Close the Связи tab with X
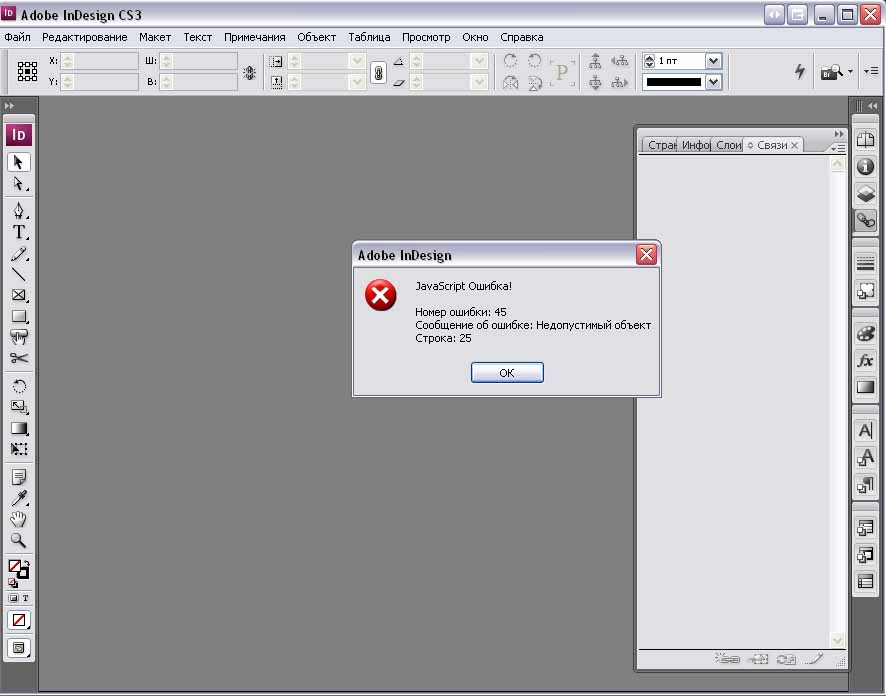Viewport: 886px width, 696px height. [x=794, y=145]
